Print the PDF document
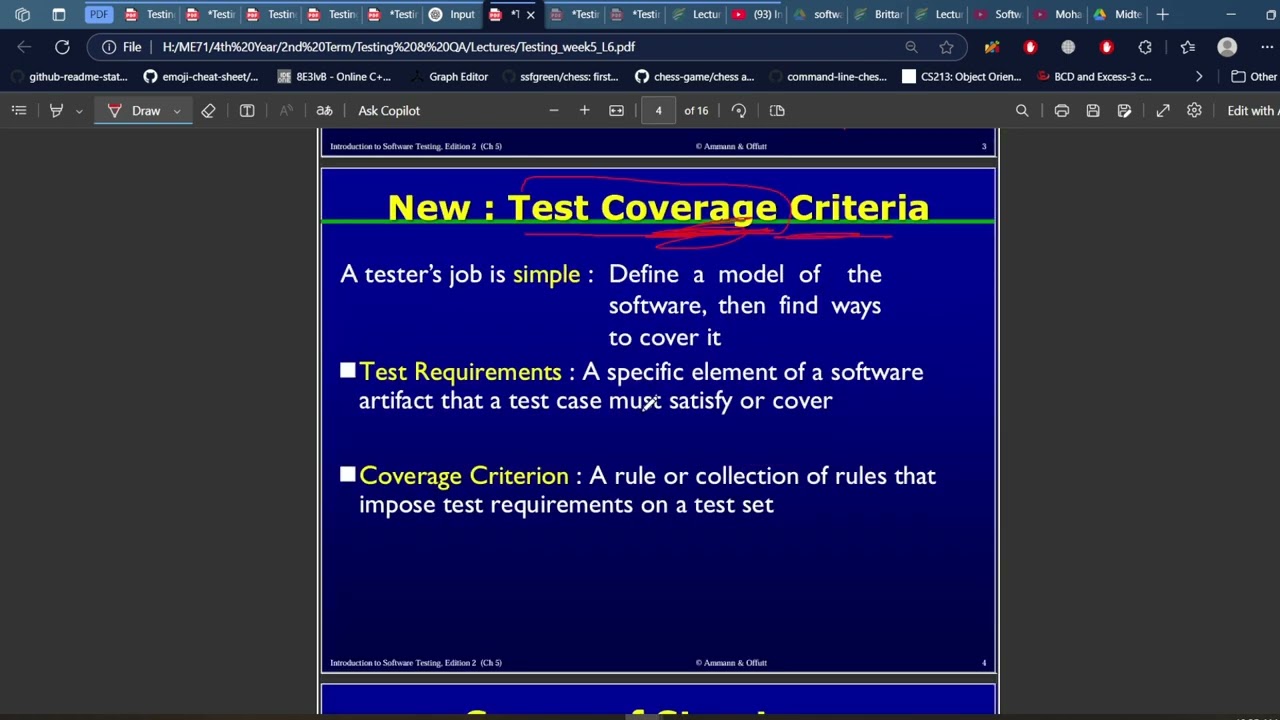 point(1062,111)
